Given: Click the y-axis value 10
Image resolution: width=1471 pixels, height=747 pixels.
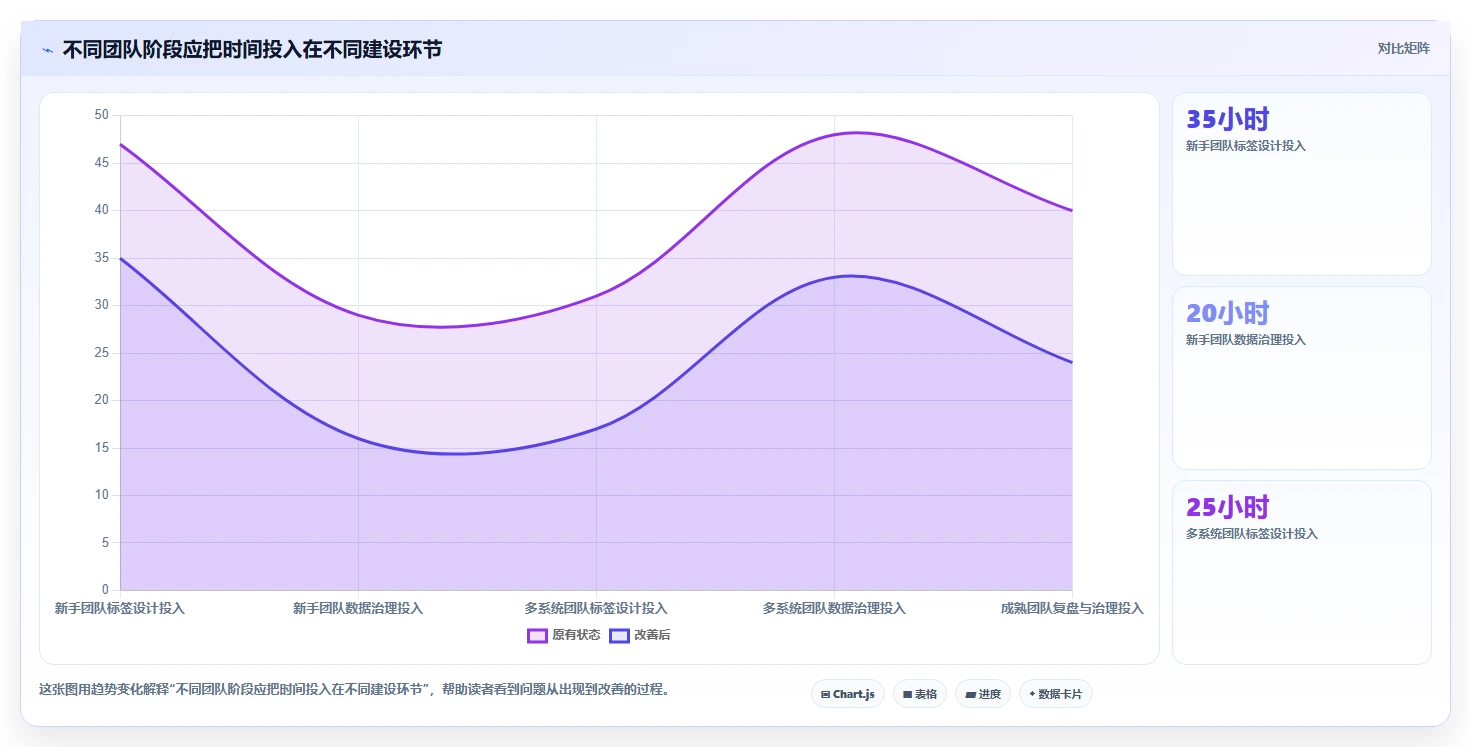Looking at the screenshot, I should tap(101, 495).
